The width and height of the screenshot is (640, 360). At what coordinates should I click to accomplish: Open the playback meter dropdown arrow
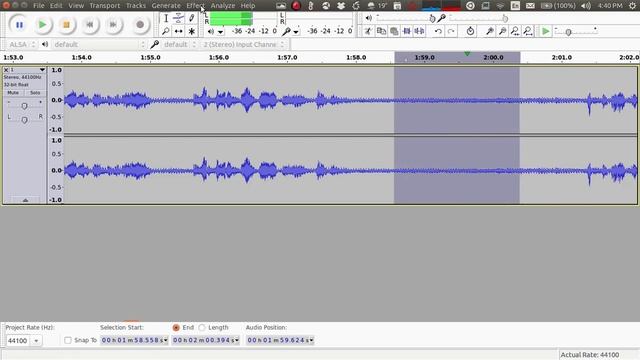[x=220, y=32]
